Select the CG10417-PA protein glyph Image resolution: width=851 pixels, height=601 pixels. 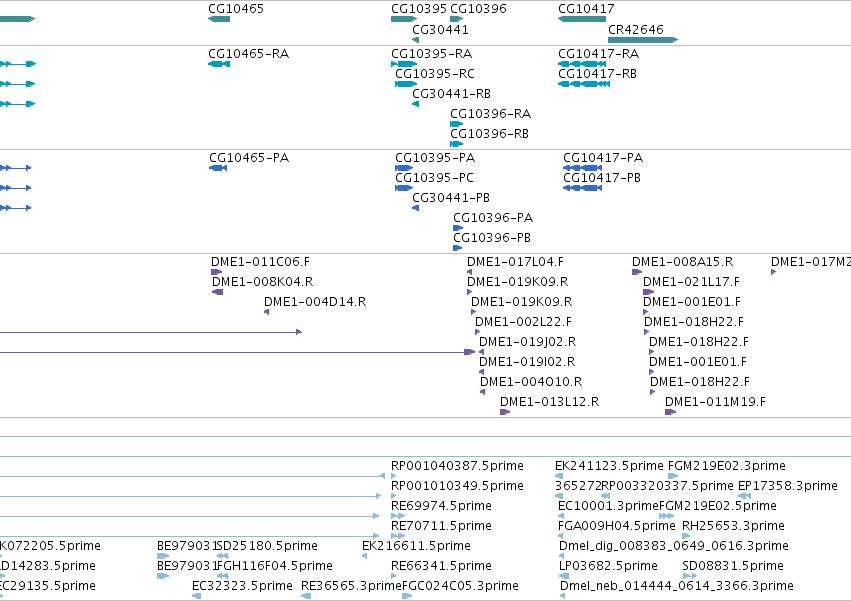582,168
